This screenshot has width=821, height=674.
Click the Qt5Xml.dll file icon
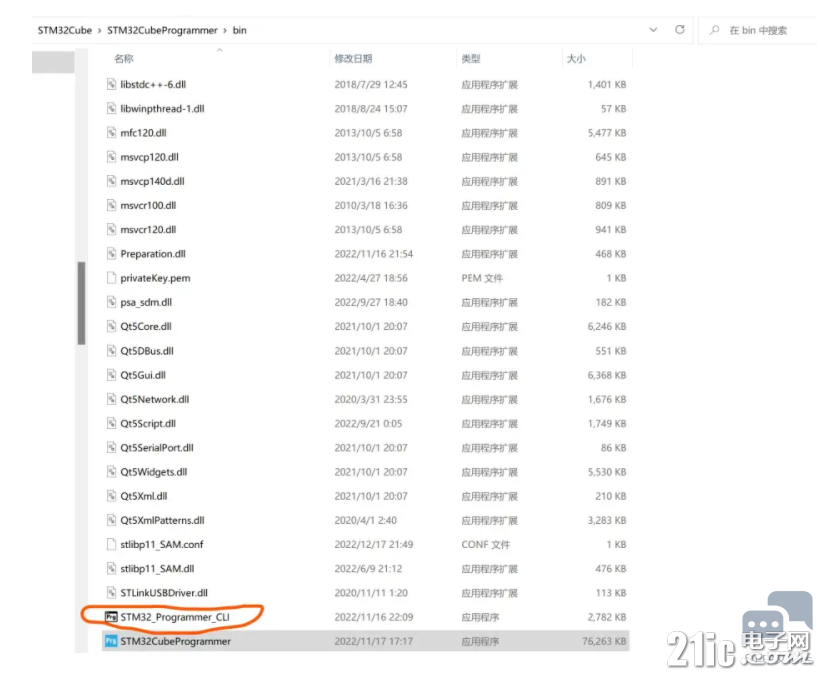pos(111,496)
